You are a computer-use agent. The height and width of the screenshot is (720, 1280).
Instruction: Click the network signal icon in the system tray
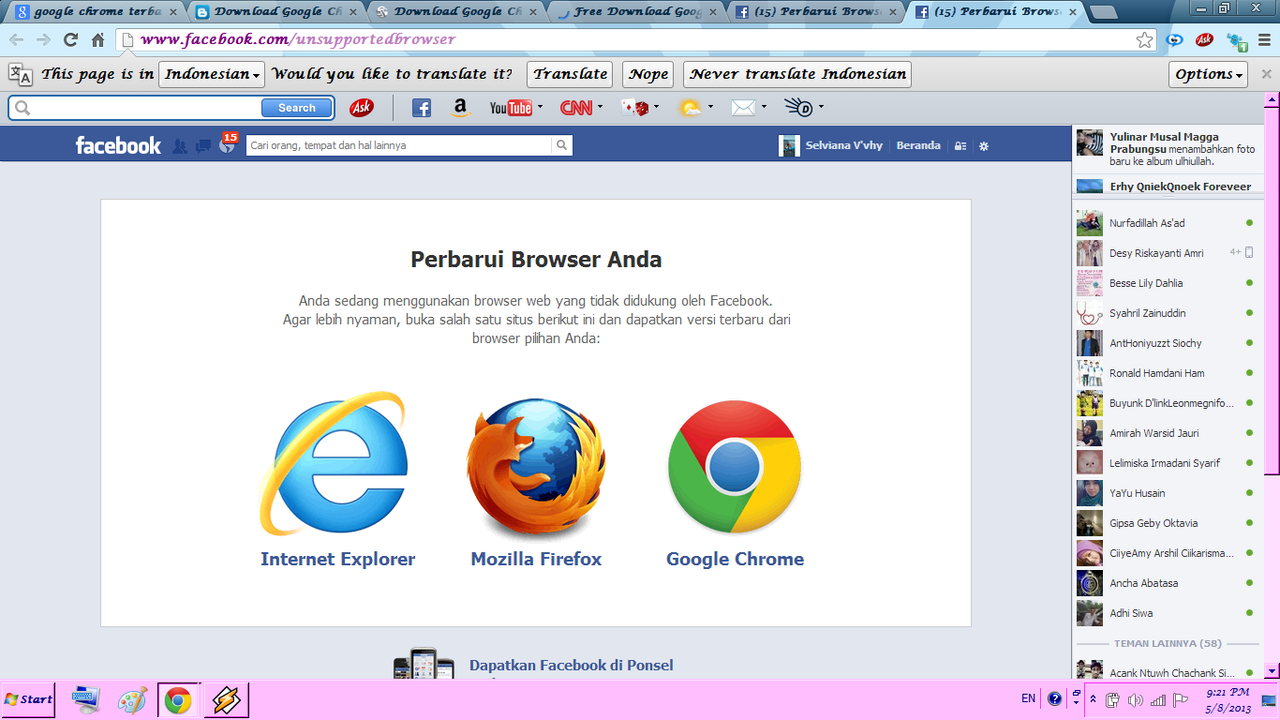(x=1159, y=699)
